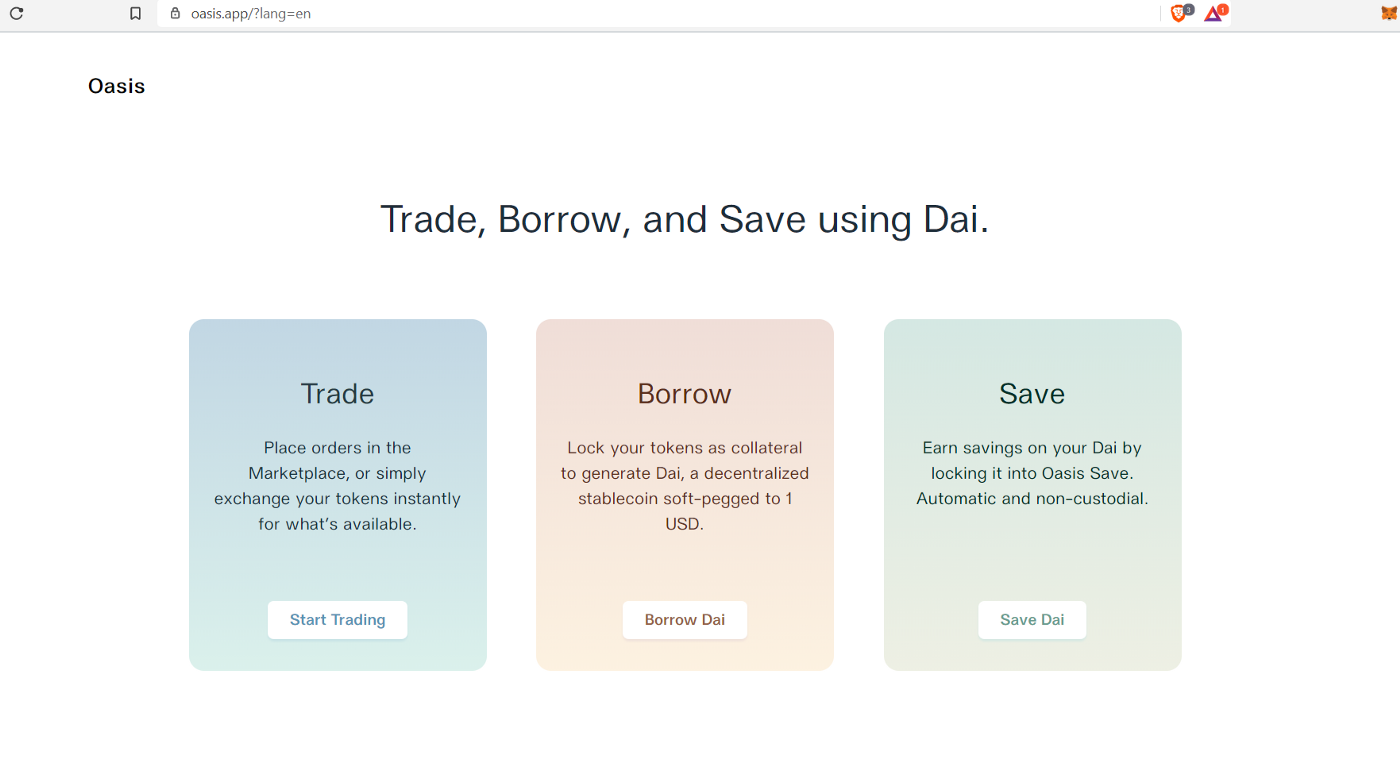
Task: Select the Borrow card heading
Action: (684, 394)
